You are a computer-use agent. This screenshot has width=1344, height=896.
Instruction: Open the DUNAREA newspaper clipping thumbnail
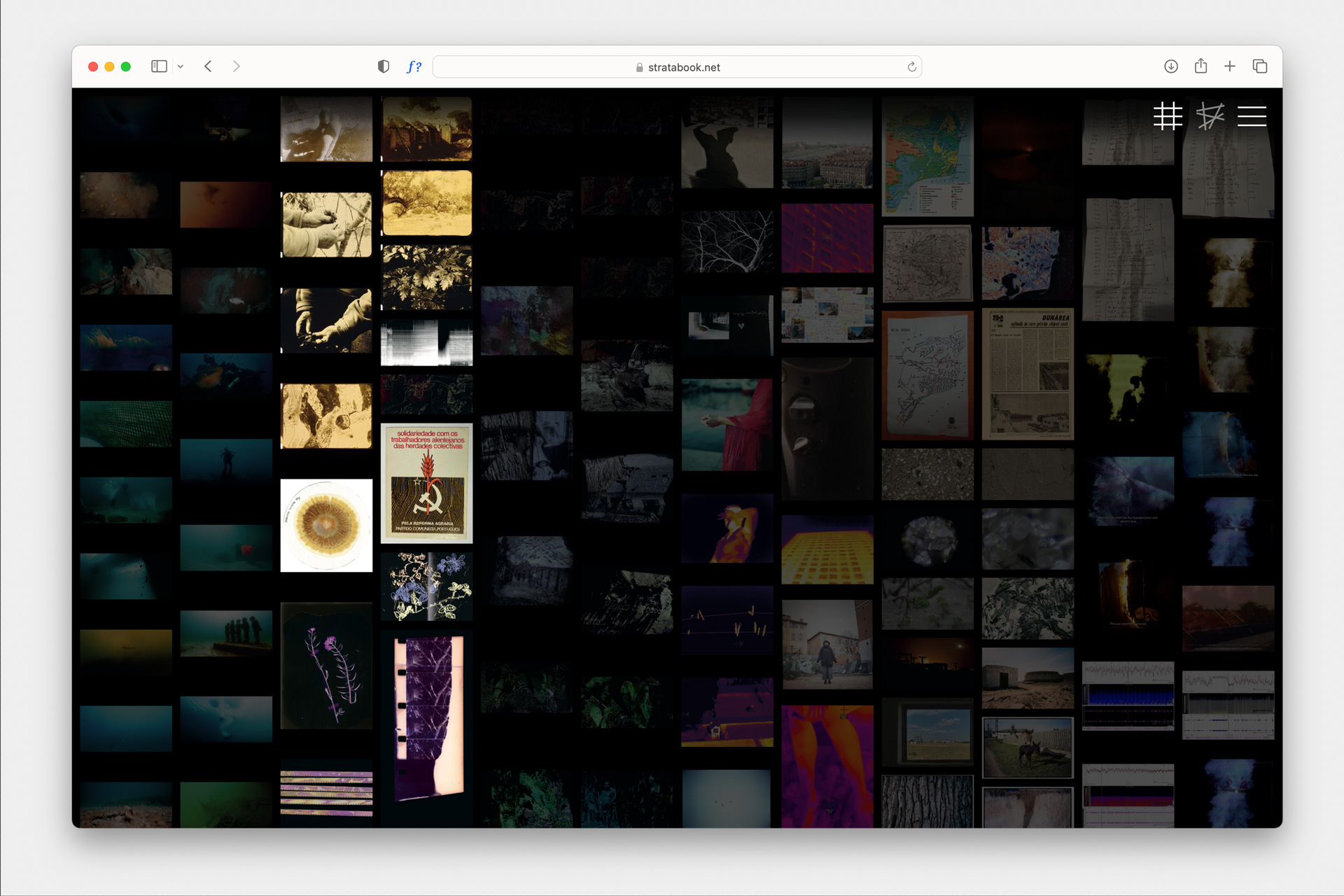click(x=1027, y=374)
